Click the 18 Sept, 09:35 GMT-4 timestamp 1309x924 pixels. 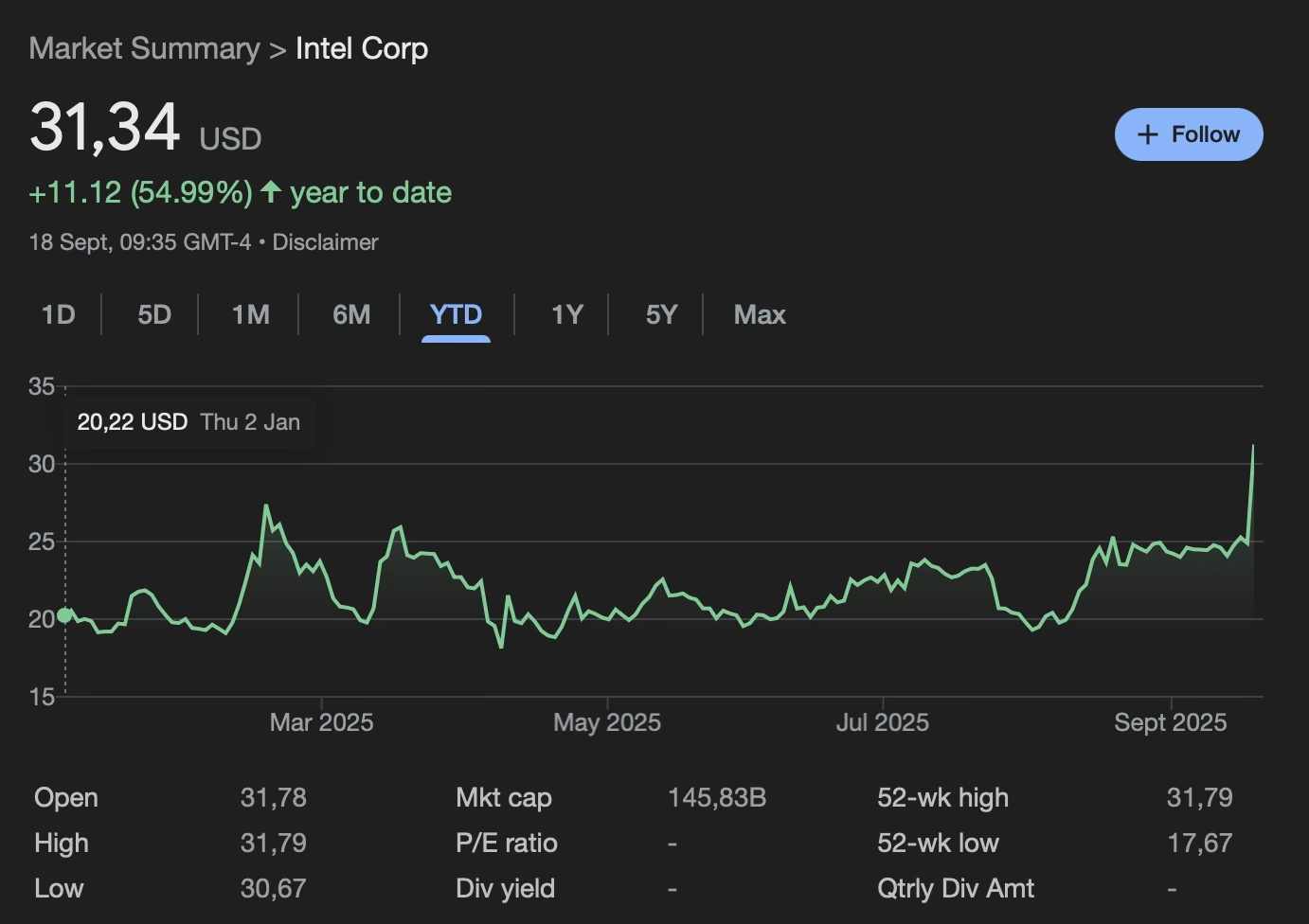click(x=140, y=242)
